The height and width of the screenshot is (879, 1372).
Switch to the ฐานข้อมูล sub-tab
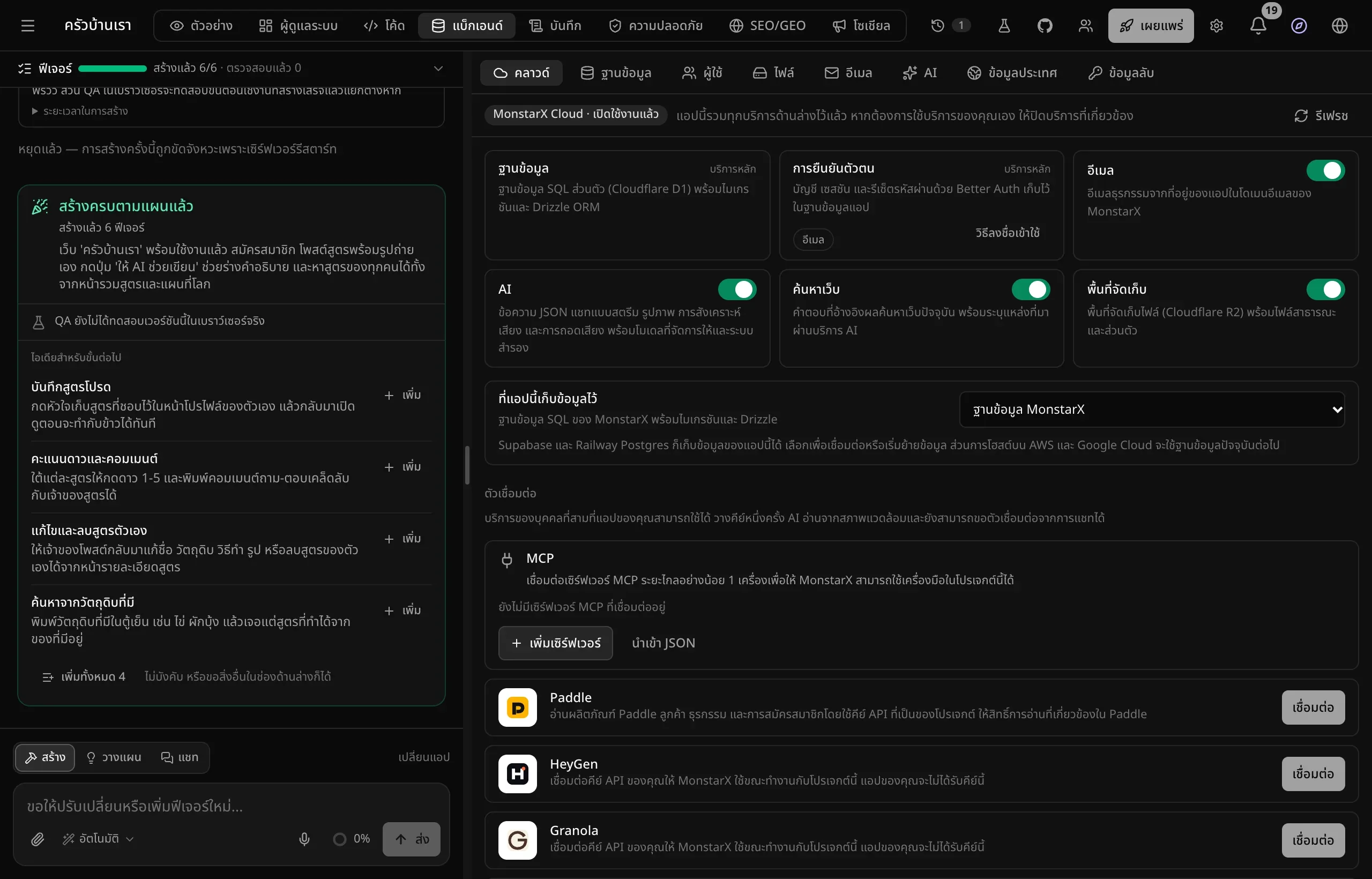point(616,73)
